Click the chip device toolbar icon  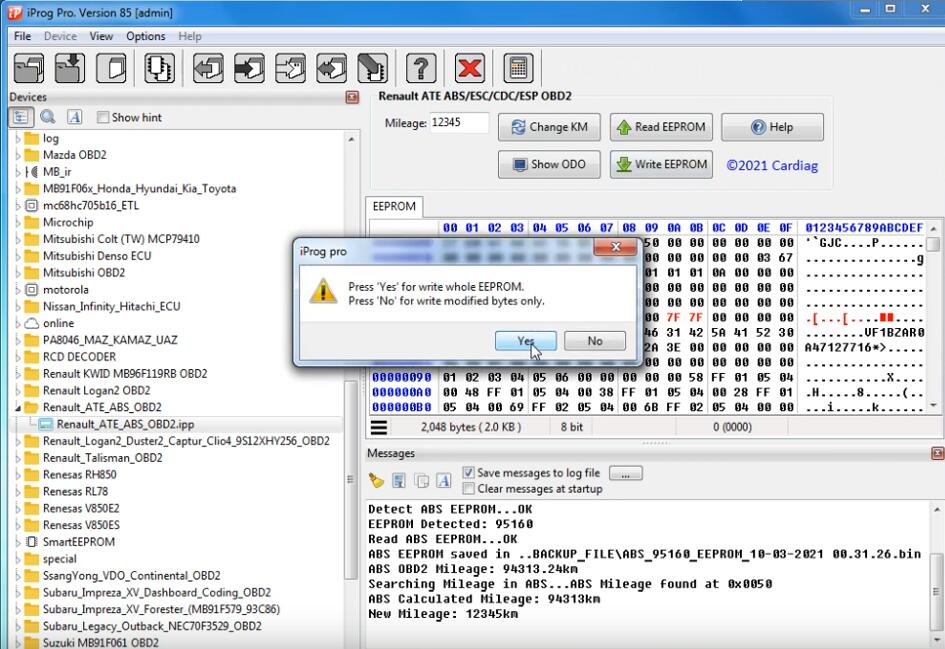tap(159, 67)
